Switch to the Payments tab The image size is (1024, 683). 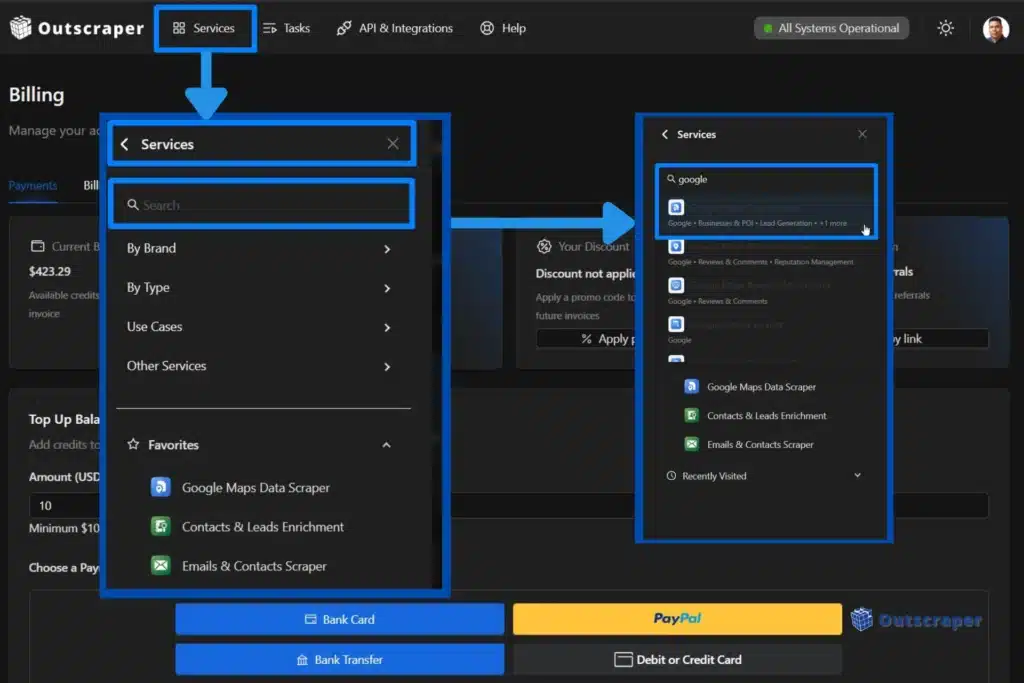(x=33, y=185)
